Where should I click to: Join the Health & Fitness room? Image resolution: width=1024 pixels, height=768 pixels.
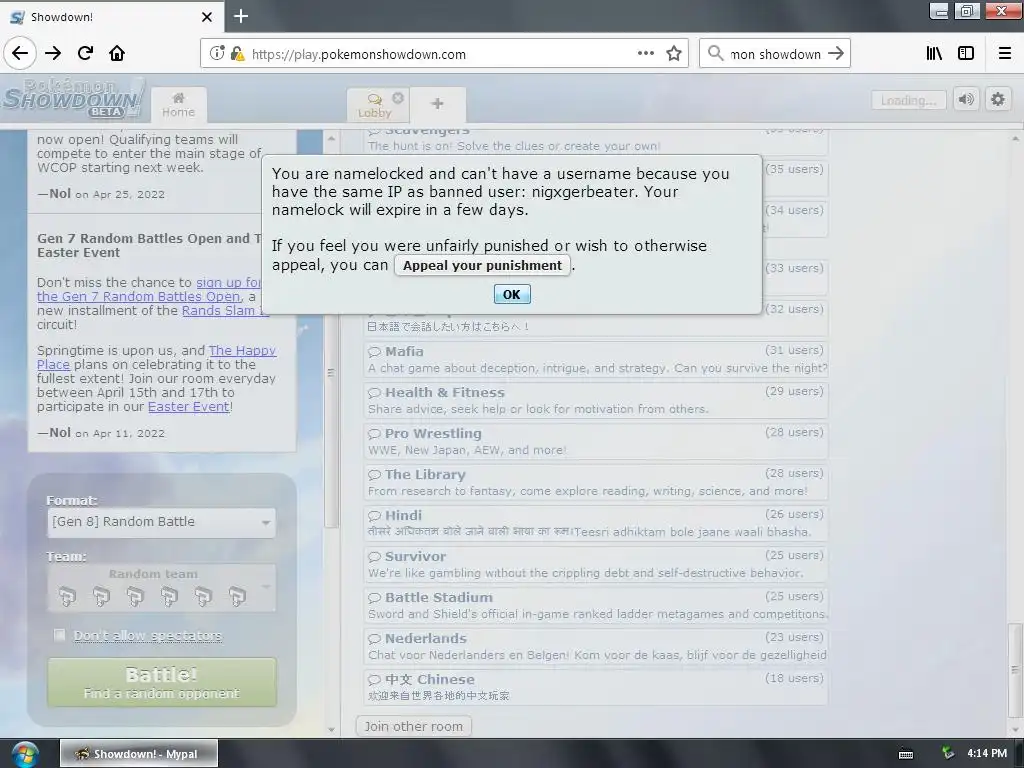click(x=596, y=400)
